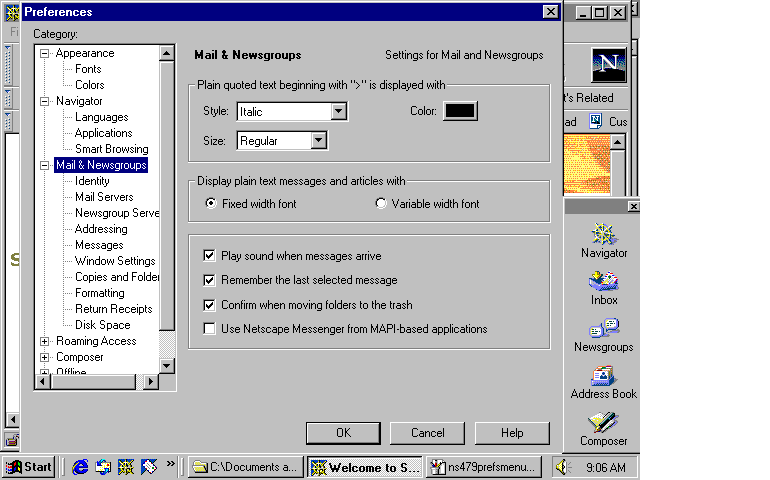
Task: Select Copies and Folders in category tree
Action: (x=117, y=277)
